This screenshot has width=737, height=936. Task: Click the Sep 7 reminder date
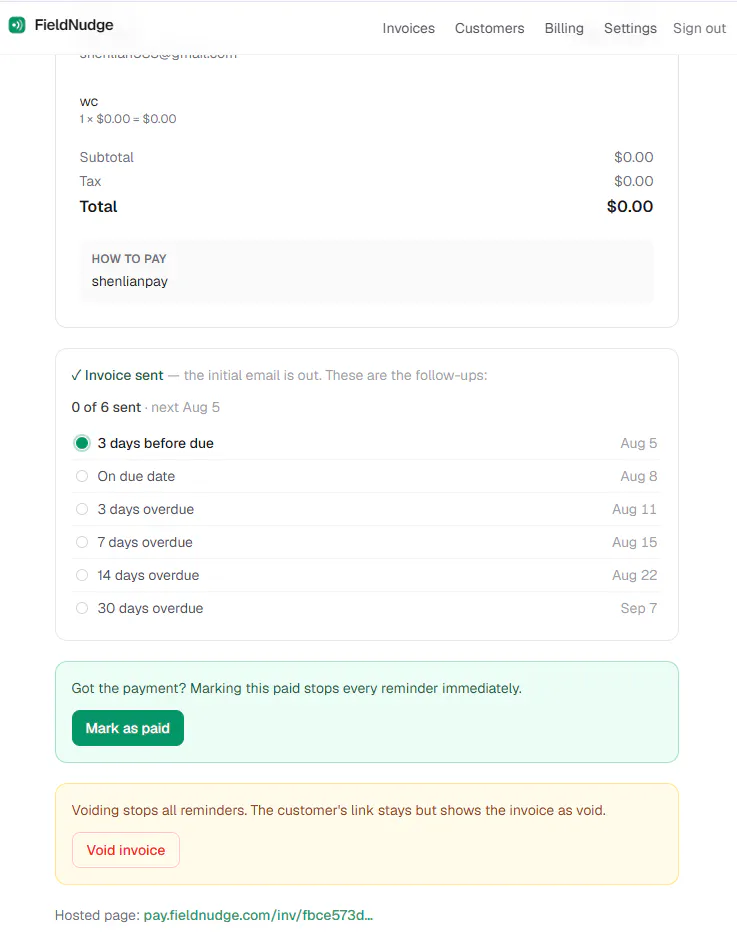tap(639, 608)
